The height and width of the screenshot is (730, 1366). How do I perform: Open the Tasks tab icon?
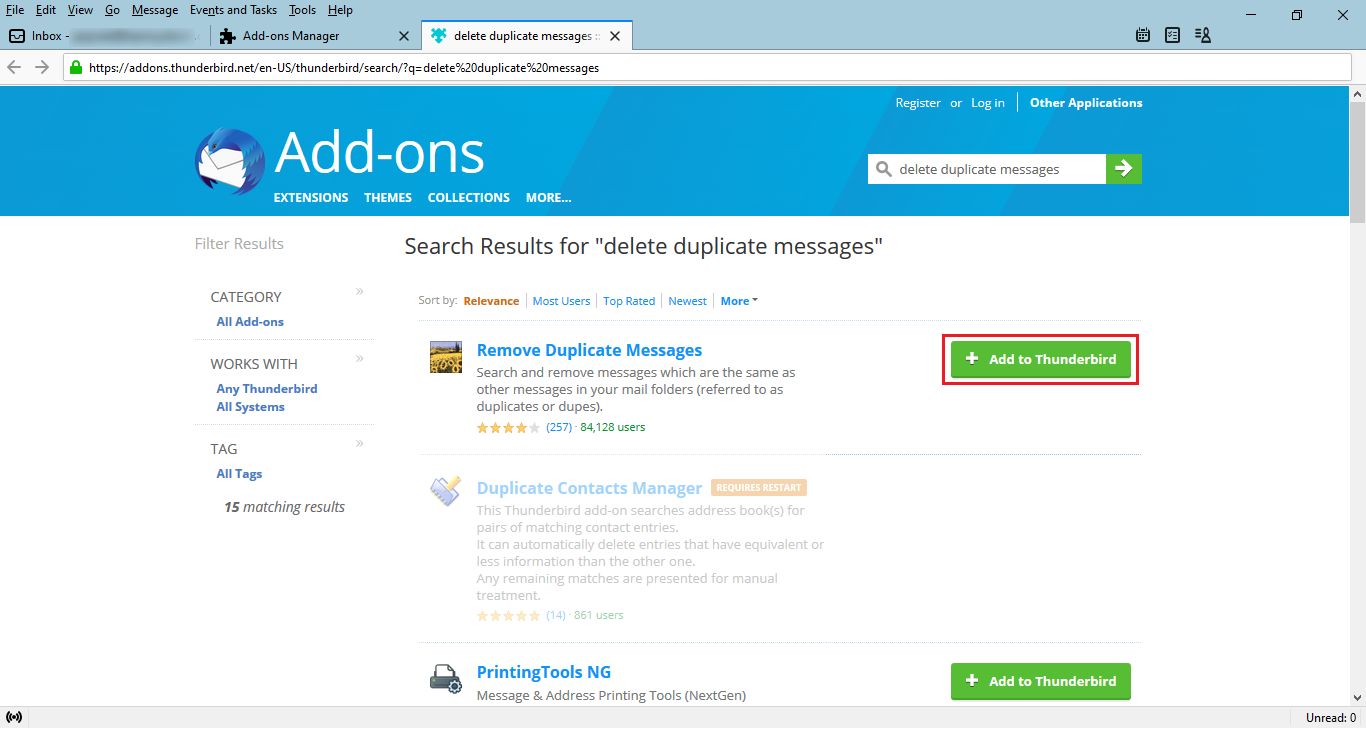[x=1171, y=34]
